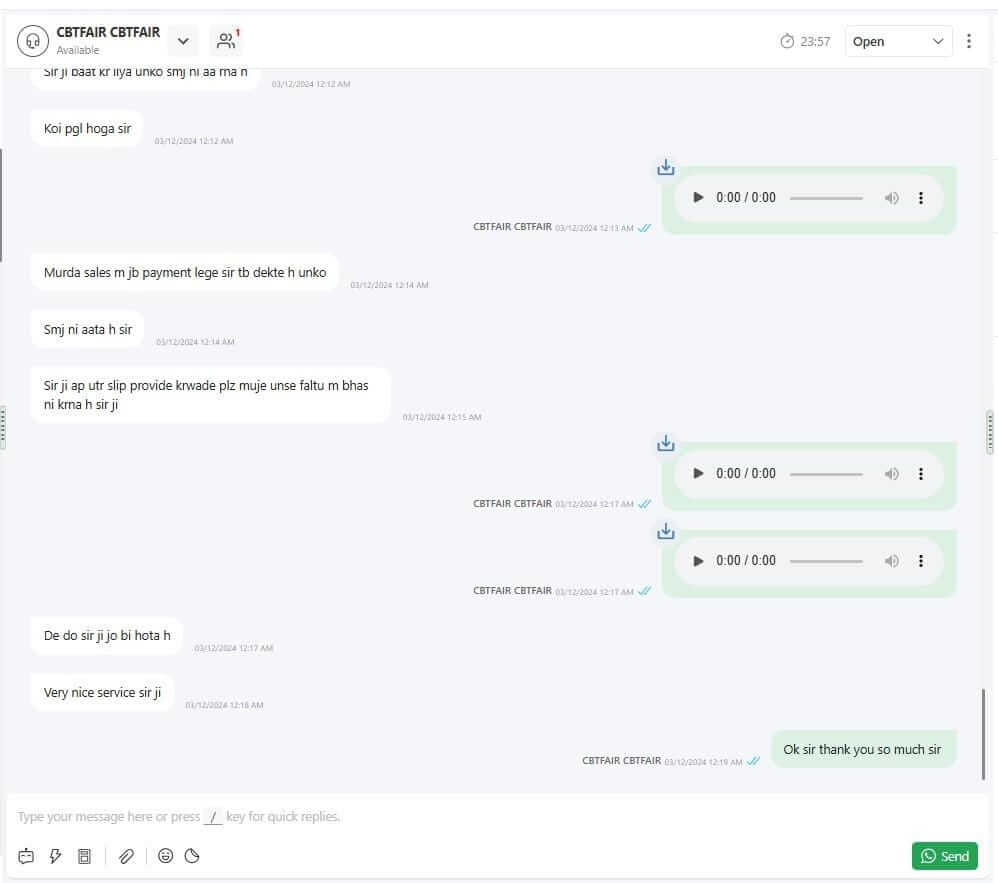Open the message templates icon
Viewport: 998px width, 883px height.
(84, 856)
